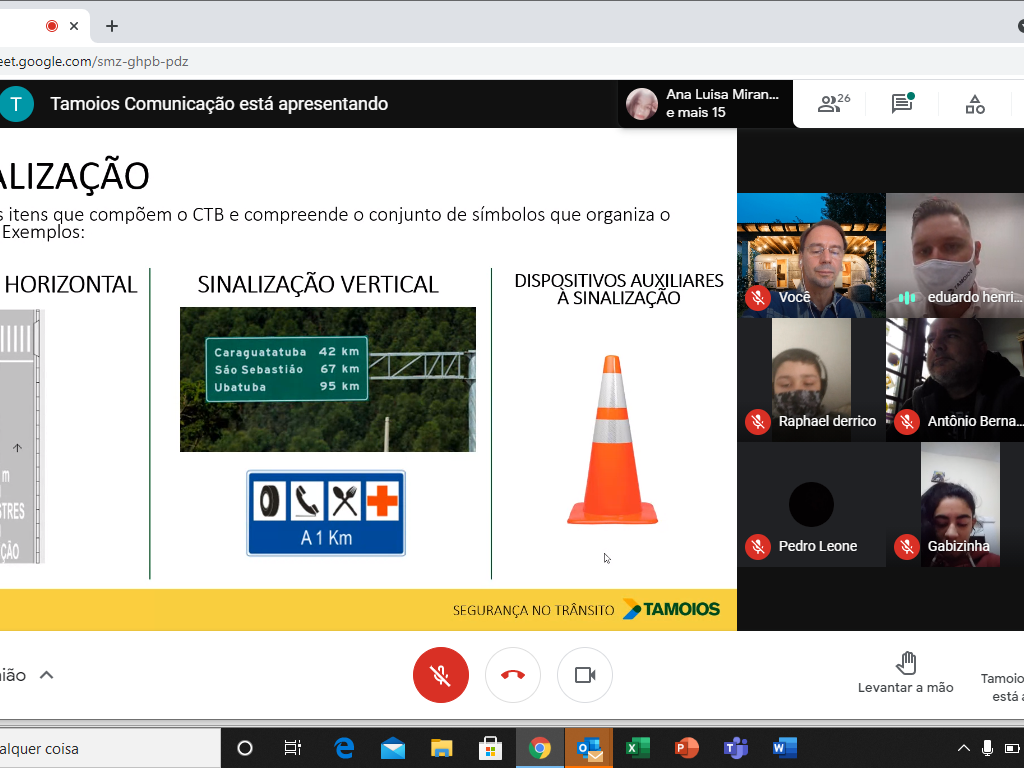Open Microsoft Teams from the taskbar
This screenshot has height=768, width=1024.
[x=736, y=748]
